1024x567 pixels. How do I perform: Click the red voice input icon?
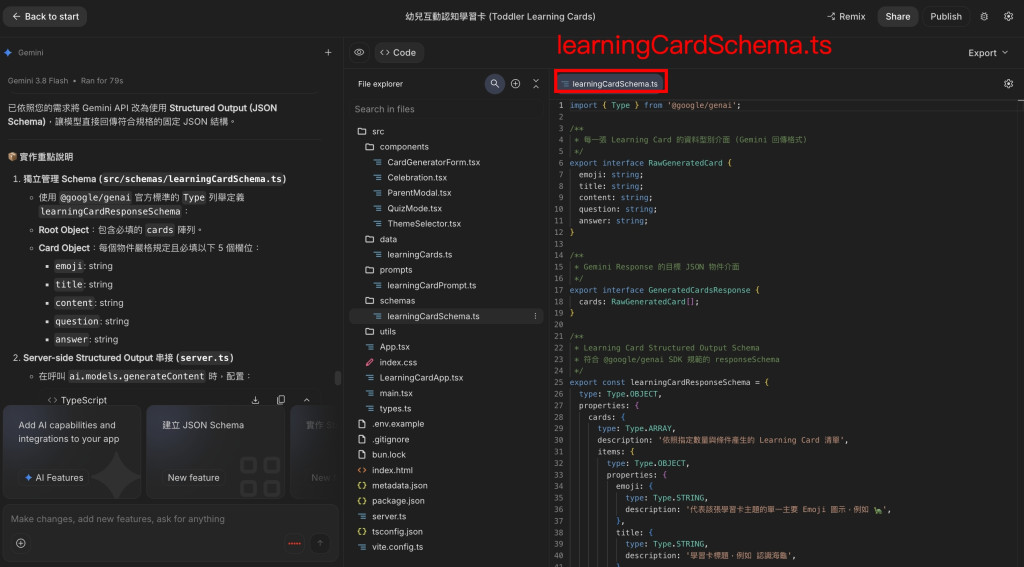click(295, 543)
